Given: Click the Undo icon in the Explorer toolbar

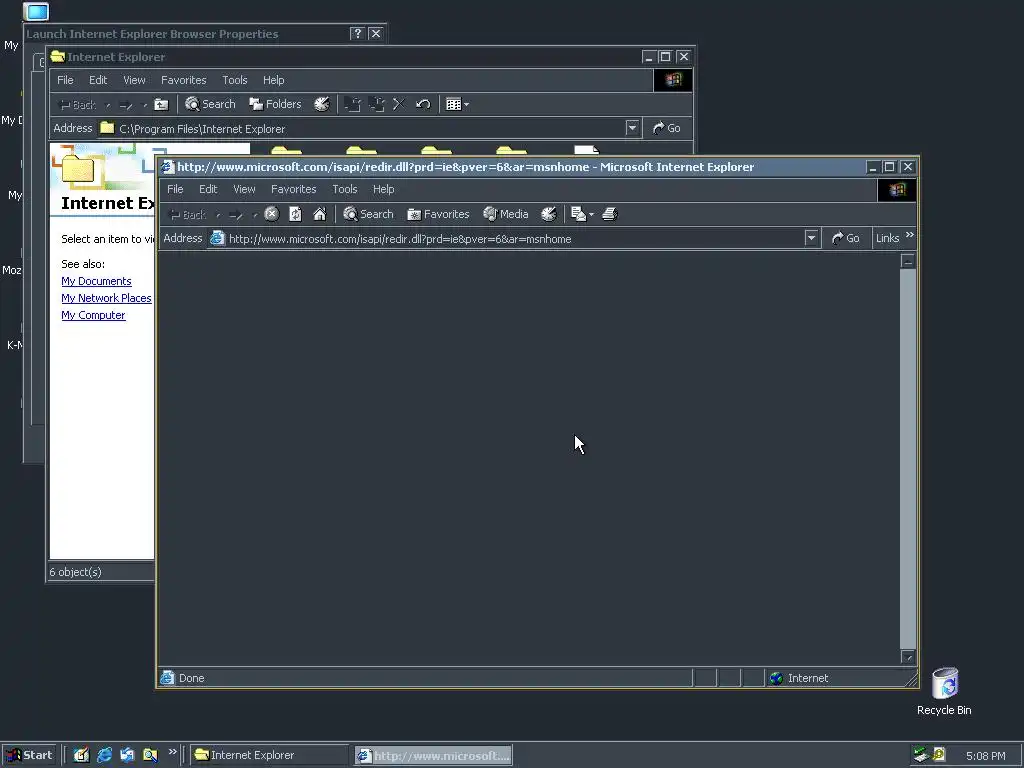Looking at the screenshot, I should (423, 104).
